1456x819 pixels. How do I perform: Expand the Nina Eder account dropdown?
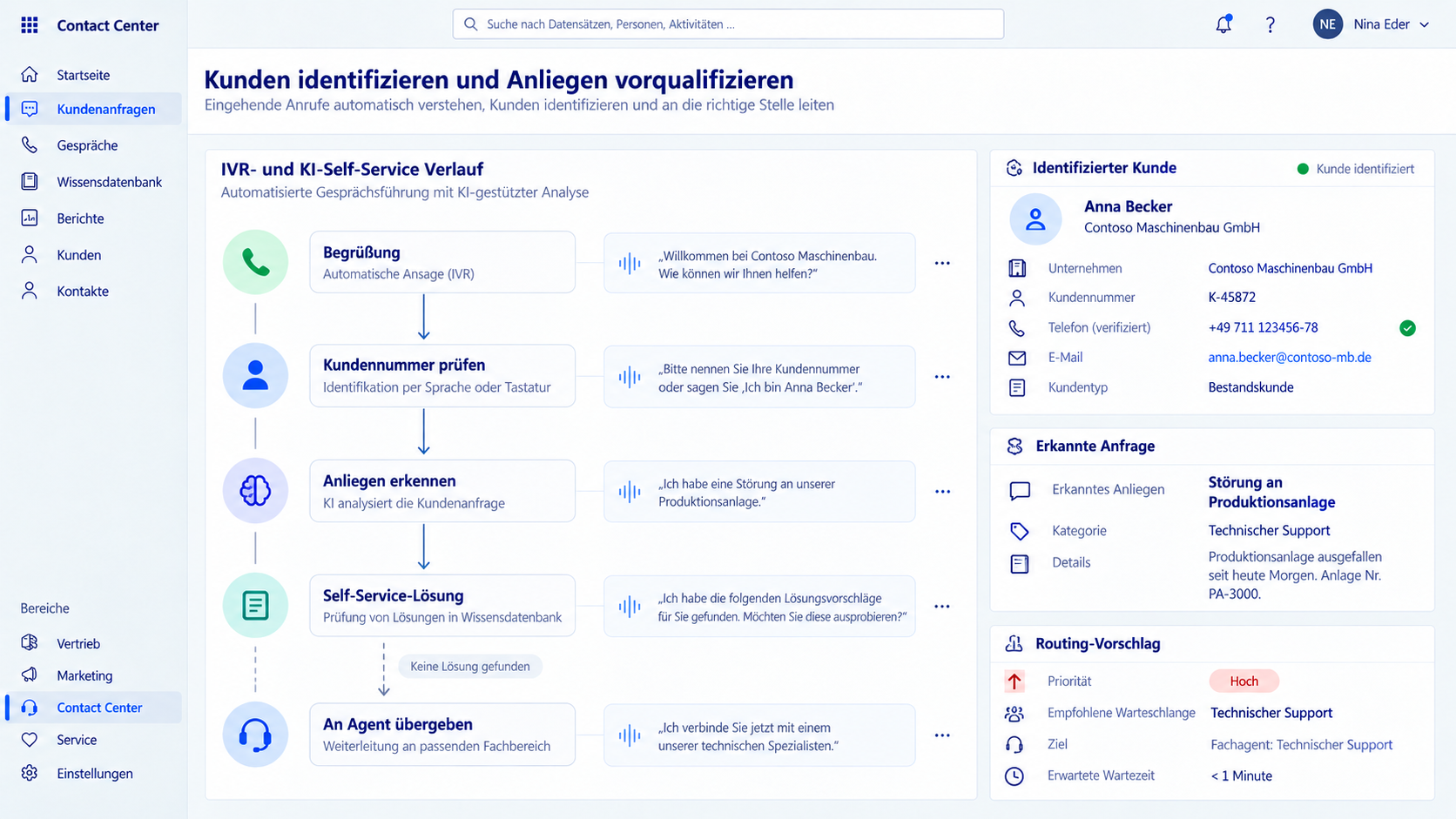pos(1425,24)
